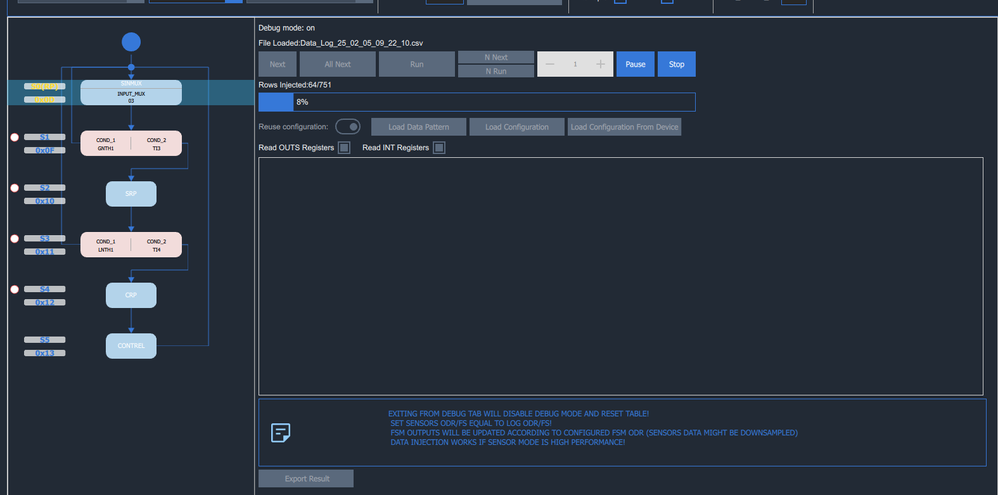Increase step count with plus button
This screenshot has width=998, height=495.
(600, 64)
